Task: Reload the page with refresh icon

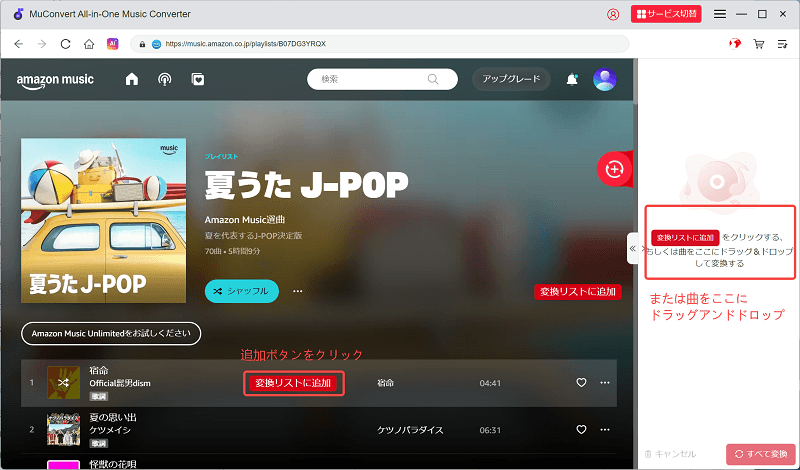Action: (65, 44)
